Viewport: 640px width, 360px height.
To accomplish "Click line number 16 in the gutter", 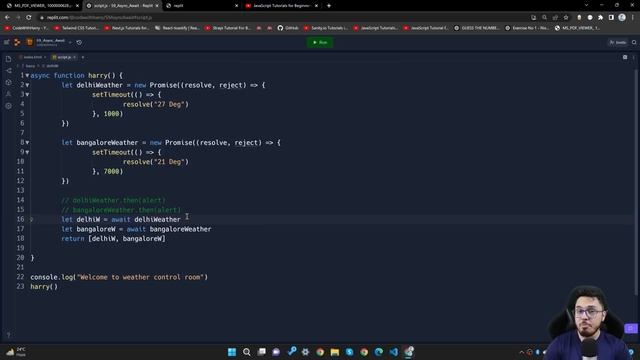I will (20, 219).
